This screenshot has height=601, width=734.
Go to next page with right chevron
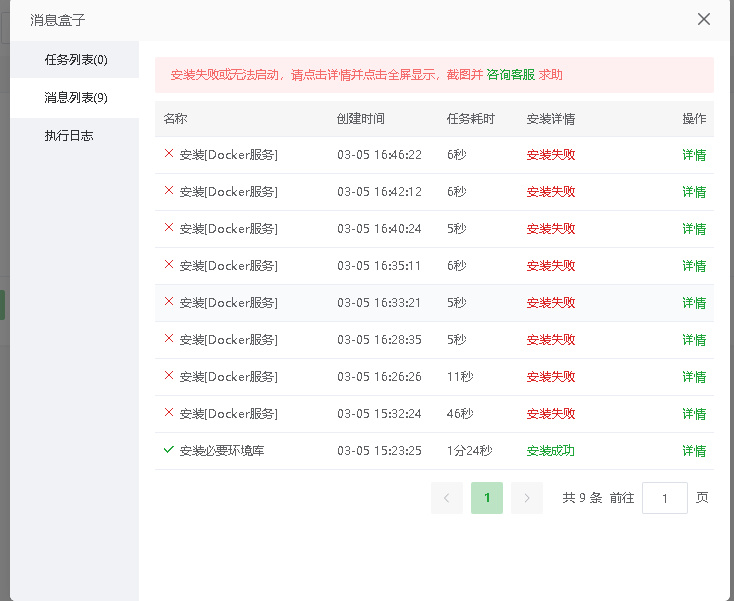(527, 498)
